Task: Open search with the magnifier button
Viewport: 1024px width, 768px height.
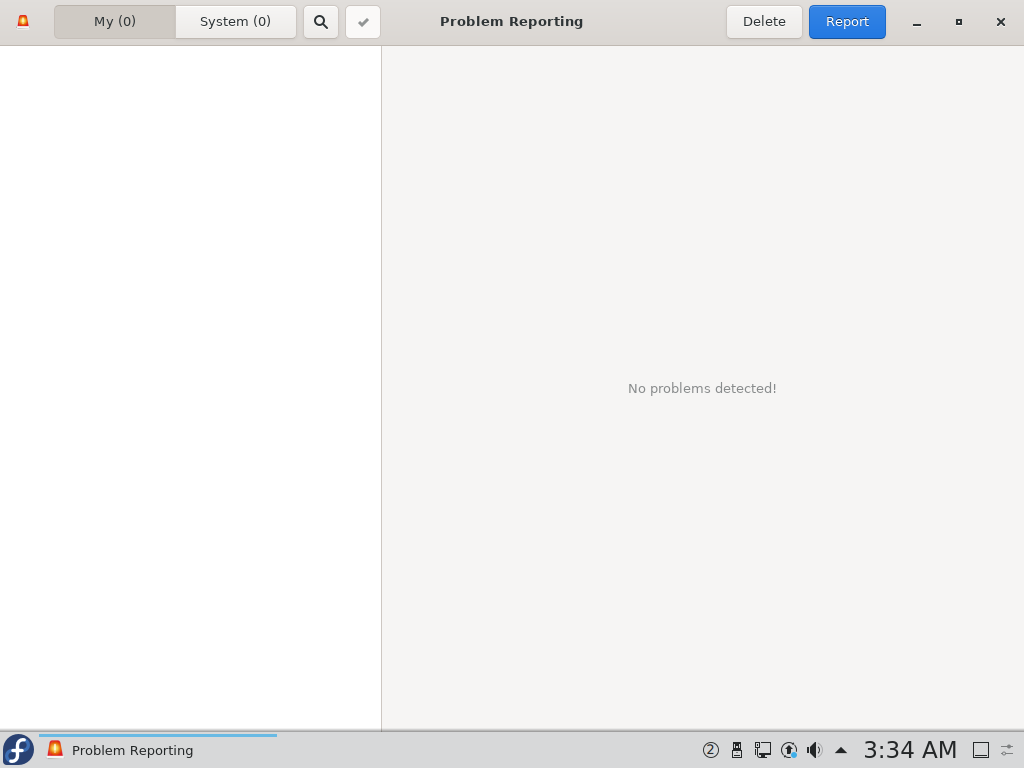Action: tap(321, 22)
